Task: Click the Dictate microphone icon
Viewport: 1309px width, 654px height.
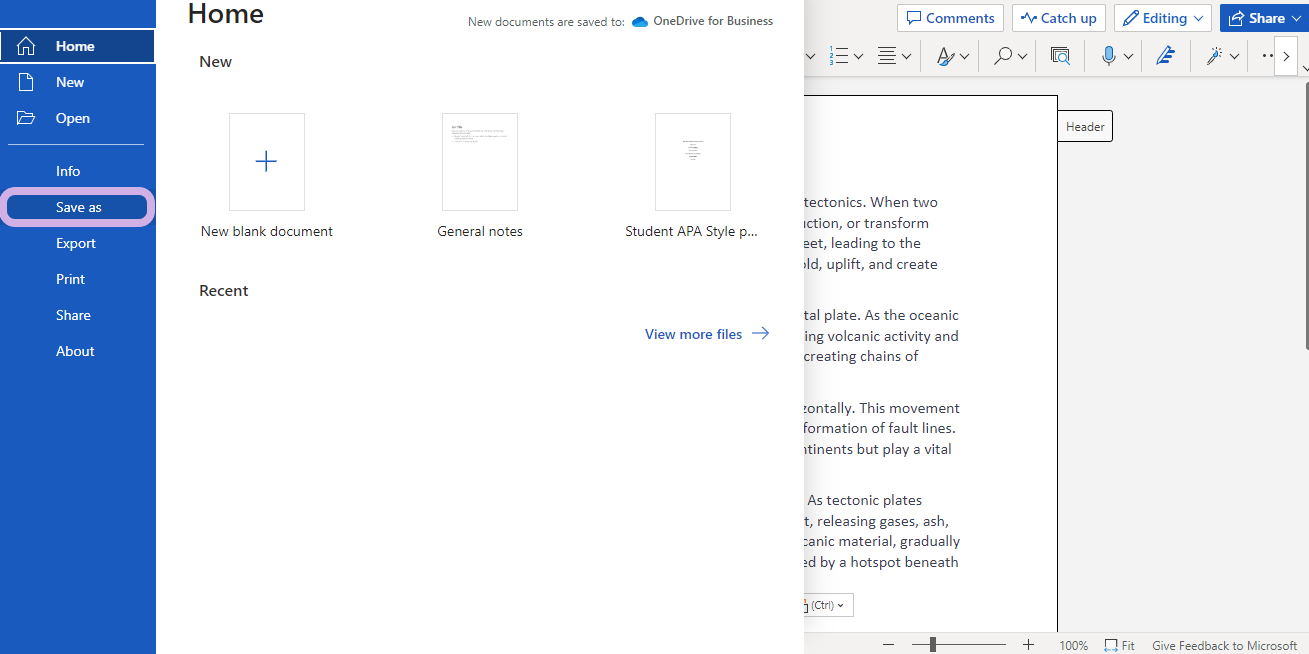Action: click(1108, 57)
